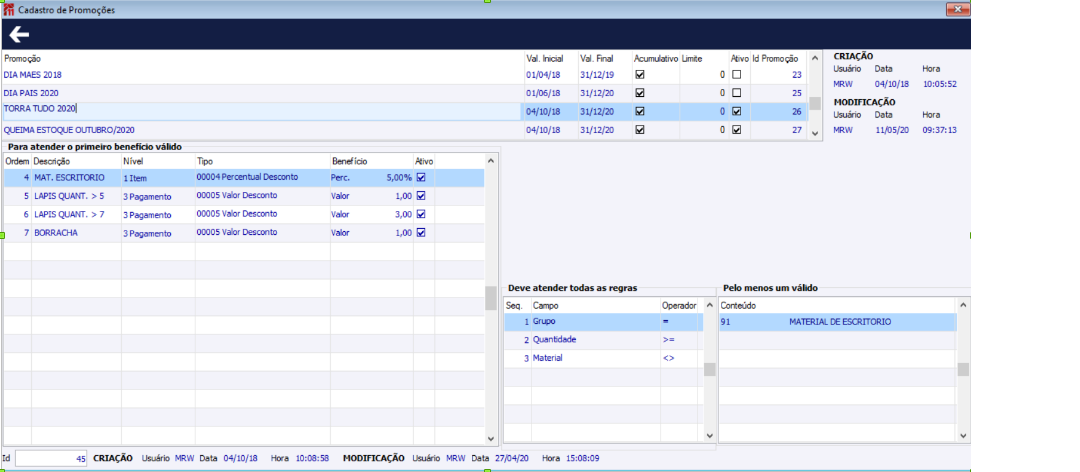Viewport: 1080px width, 472px height.
Task: Click the Val. Final column header
Action: click(596, 59)
